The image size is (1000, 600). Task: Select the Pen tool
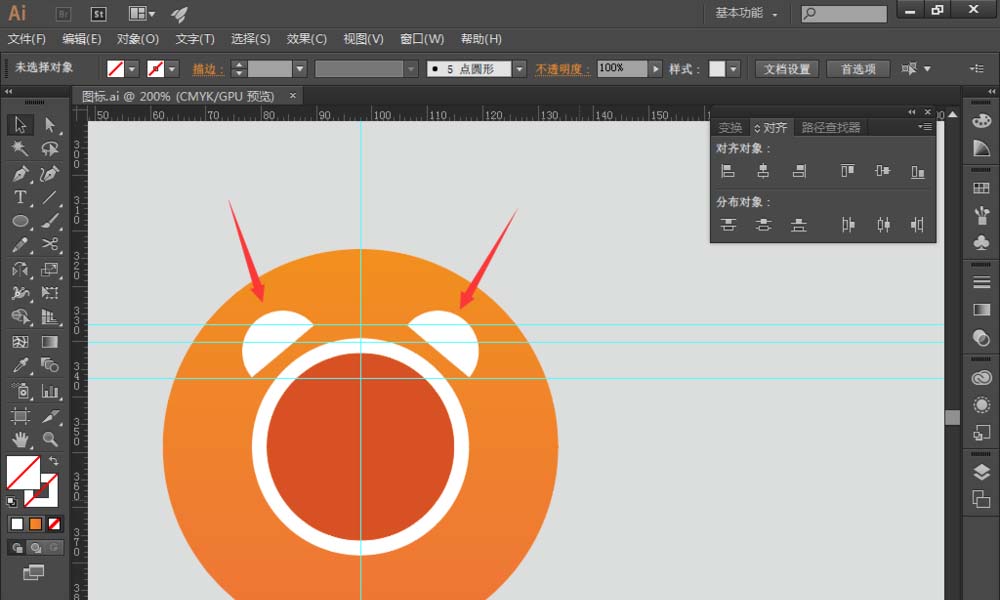pos(20,173)
